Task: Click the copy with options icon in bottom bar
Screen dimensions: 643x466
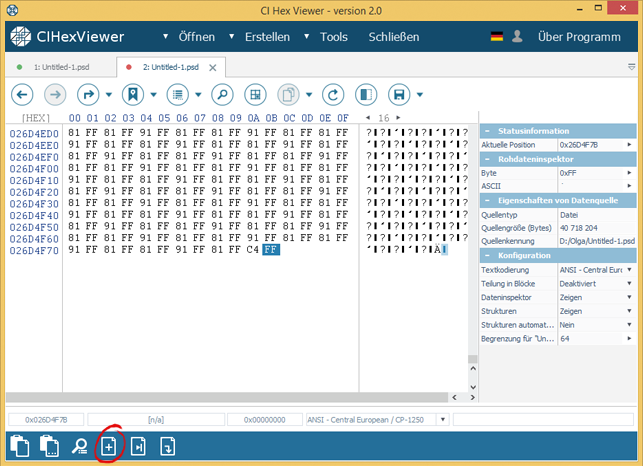Action: (x=49, y=446)
